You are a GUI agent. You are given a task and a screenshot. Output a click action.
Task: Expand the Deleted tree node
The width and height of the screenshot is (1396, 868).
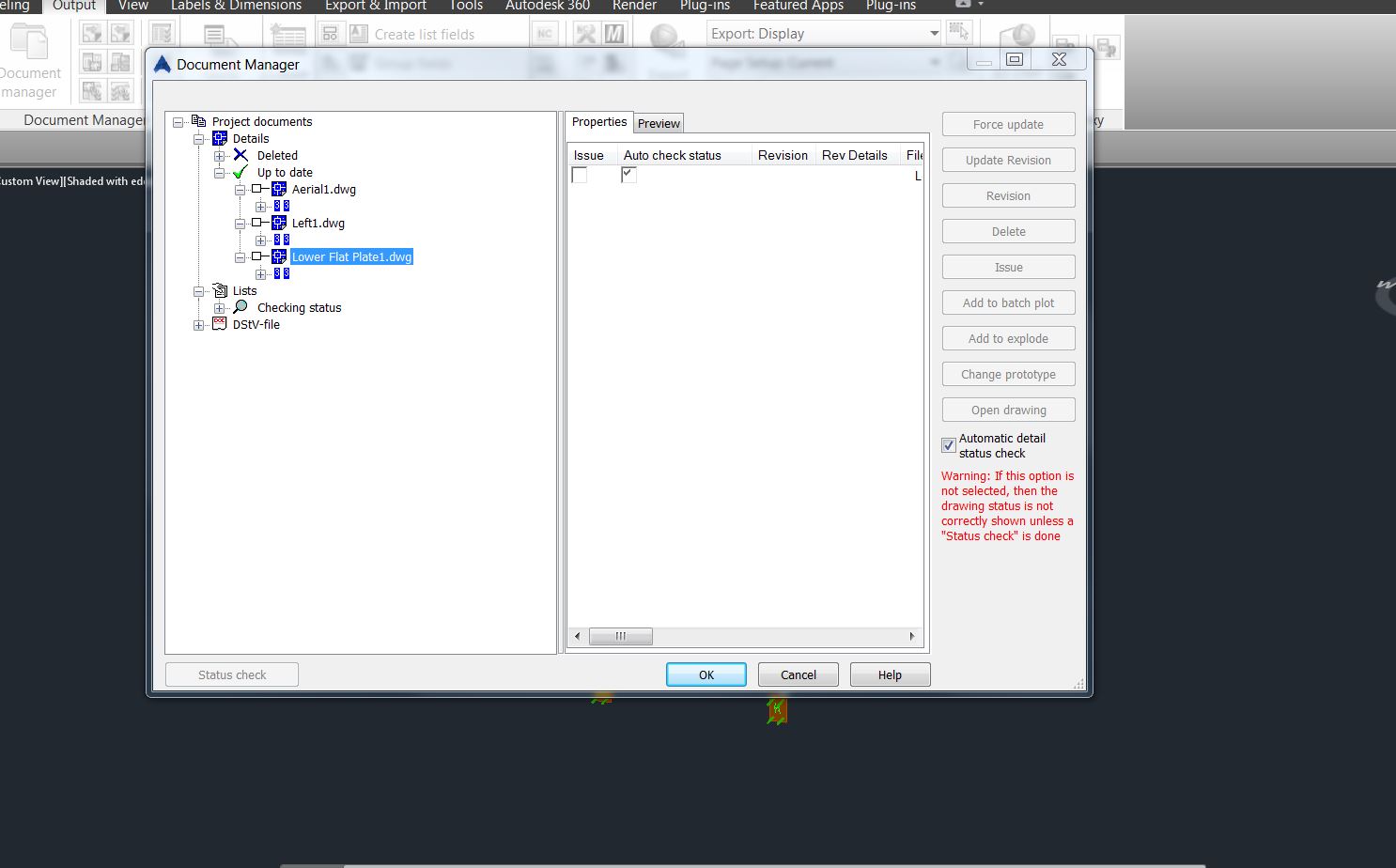pos(219,155)
